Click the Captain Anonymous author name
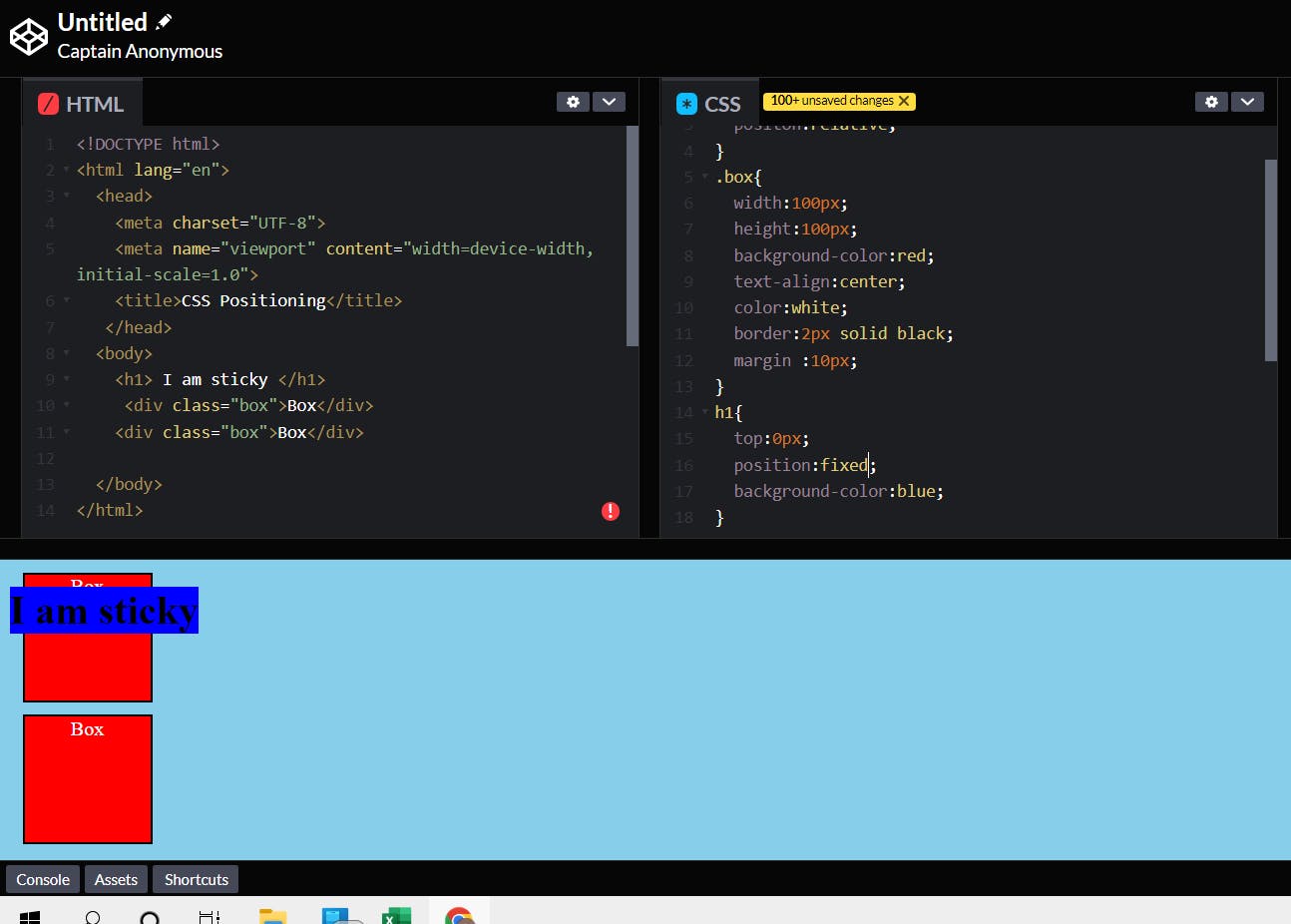The width and height of the screenshot is (1291, 924). (x=140, y=51)
